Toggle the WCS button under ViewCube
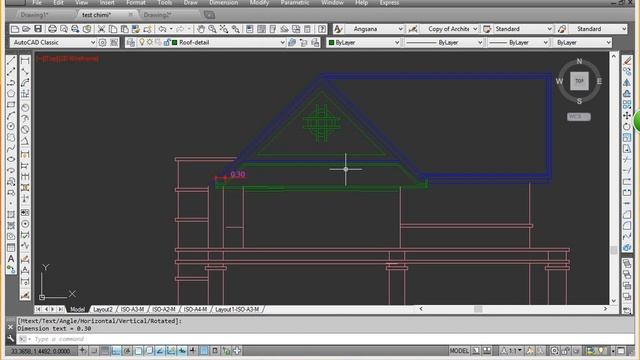 click(x=578, y=117)
